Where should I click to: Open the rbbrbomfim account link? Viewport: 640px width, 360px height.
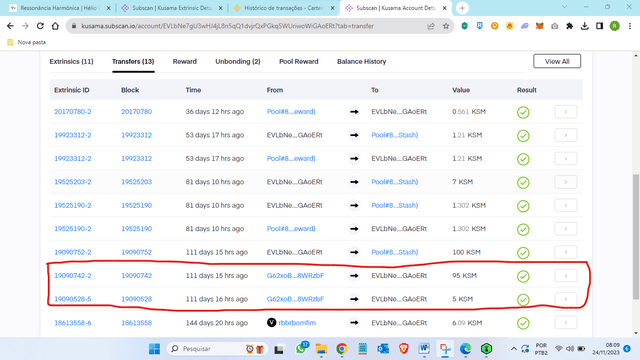pyautogui.click(x=297, y=323)
